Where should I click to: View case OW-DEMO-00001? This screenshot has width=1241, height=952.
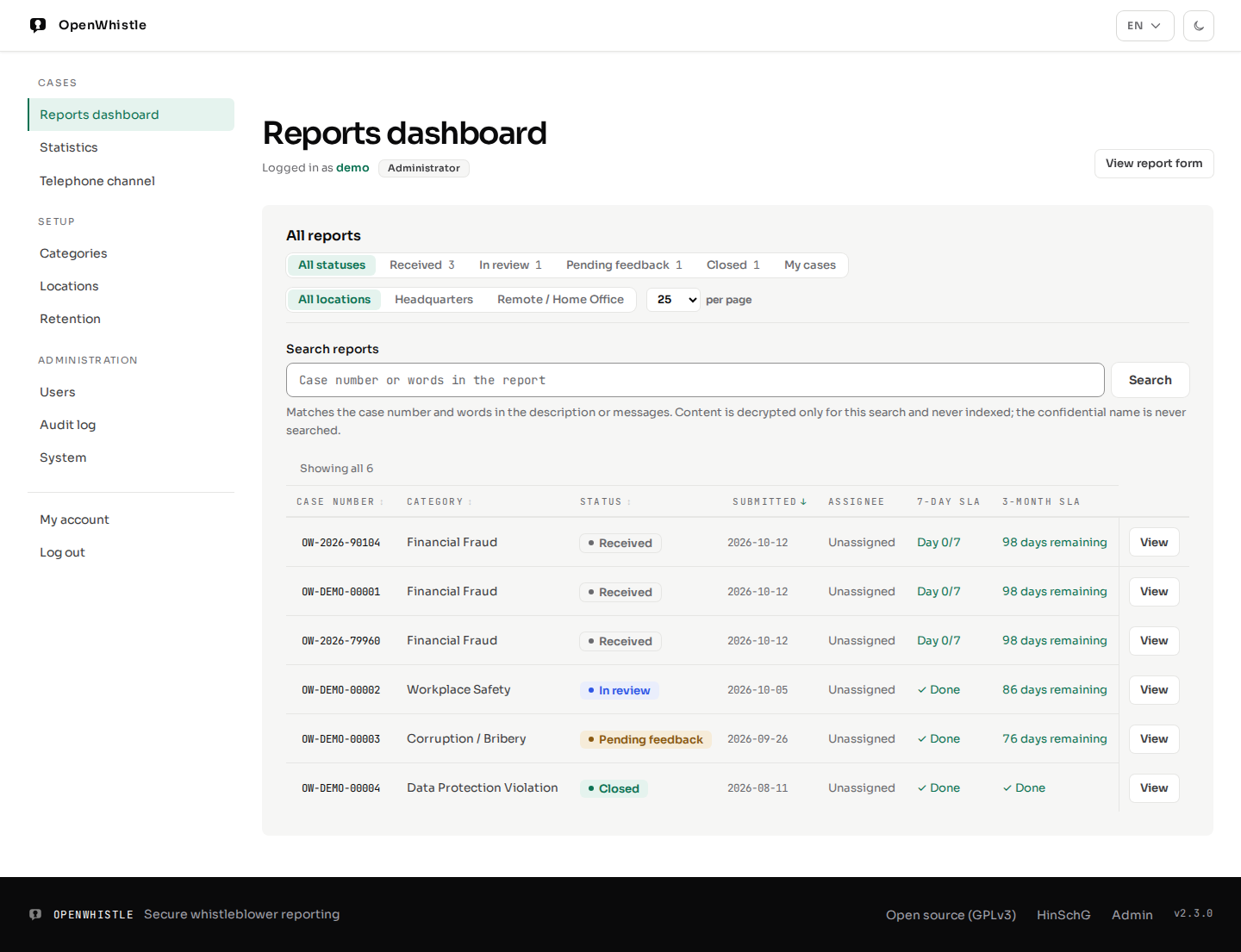1153,591
